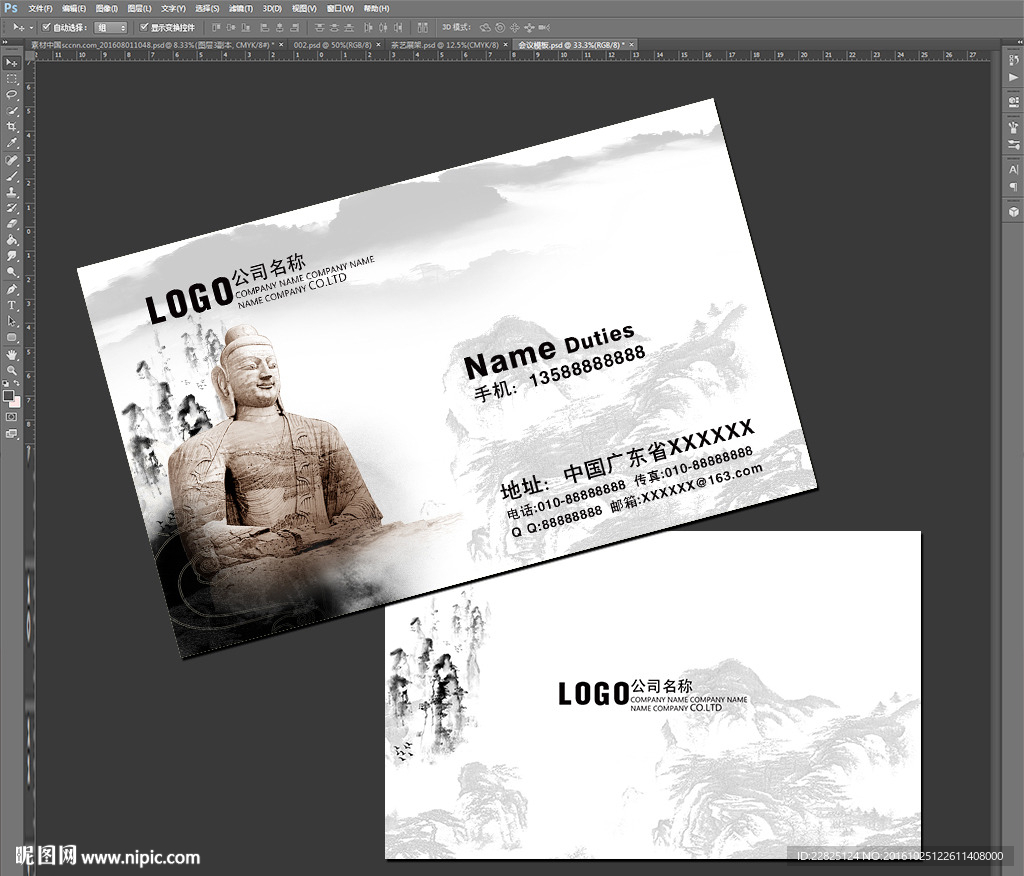Screen dimensions: 1024x876
Task: Select the Zoom tool
Action: (12, 370)
